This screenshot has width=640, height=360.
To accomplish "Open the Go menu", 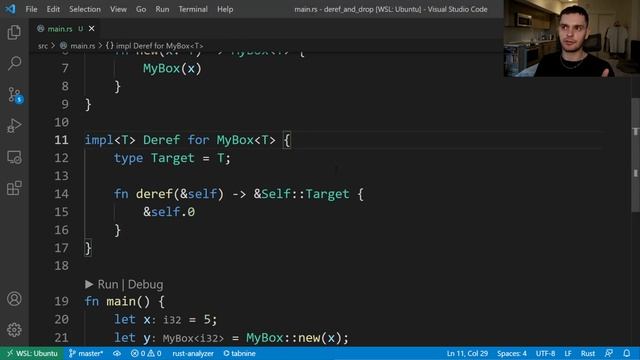I will (141, 9).
